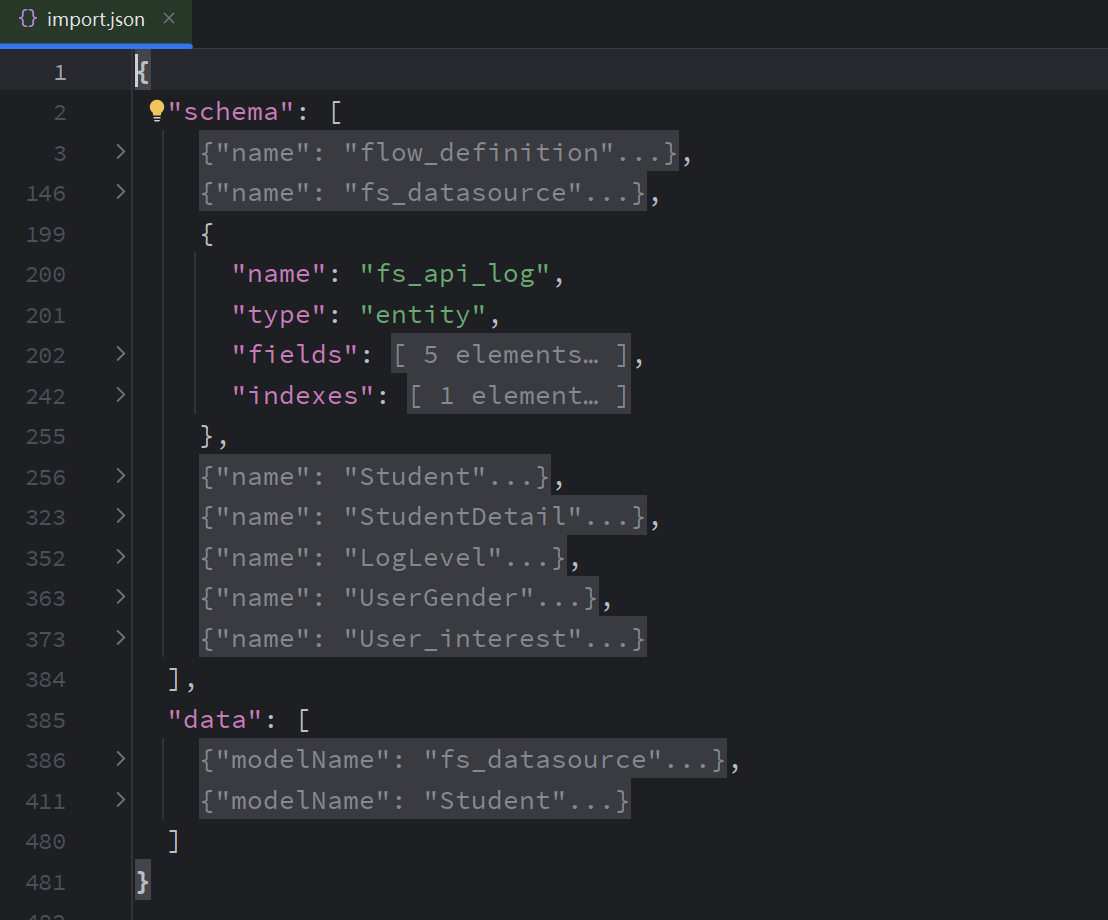
Task: Click folded text {"name": "Student"...}
Action: pos(375,476)
